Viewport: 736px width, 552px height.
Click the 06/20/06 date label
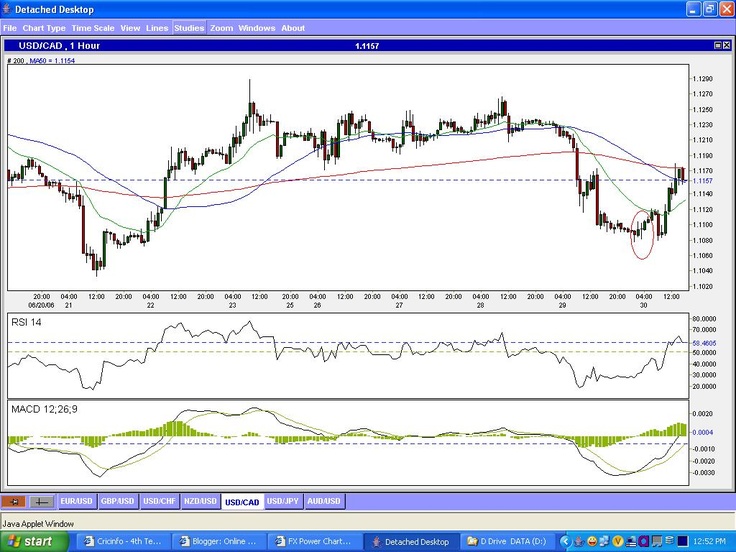[41, 305]
